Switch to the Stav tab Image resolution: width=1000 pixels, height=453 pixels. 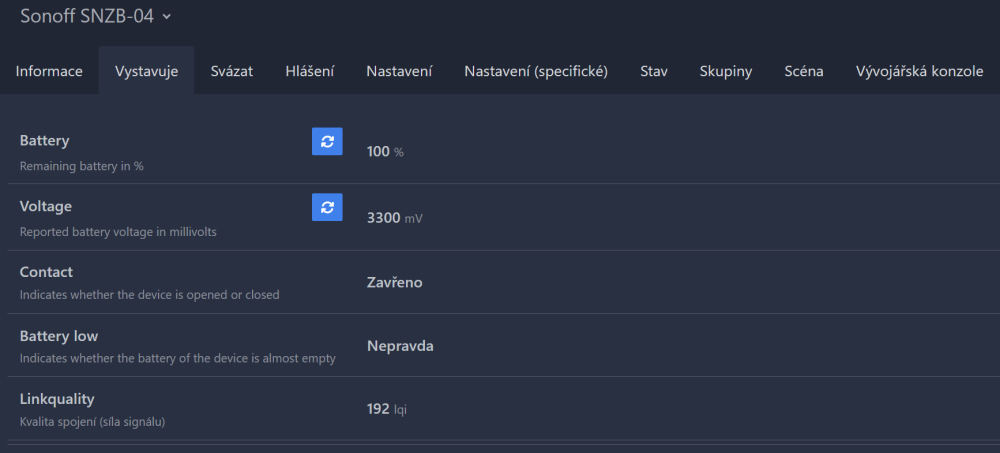(654, 71)
